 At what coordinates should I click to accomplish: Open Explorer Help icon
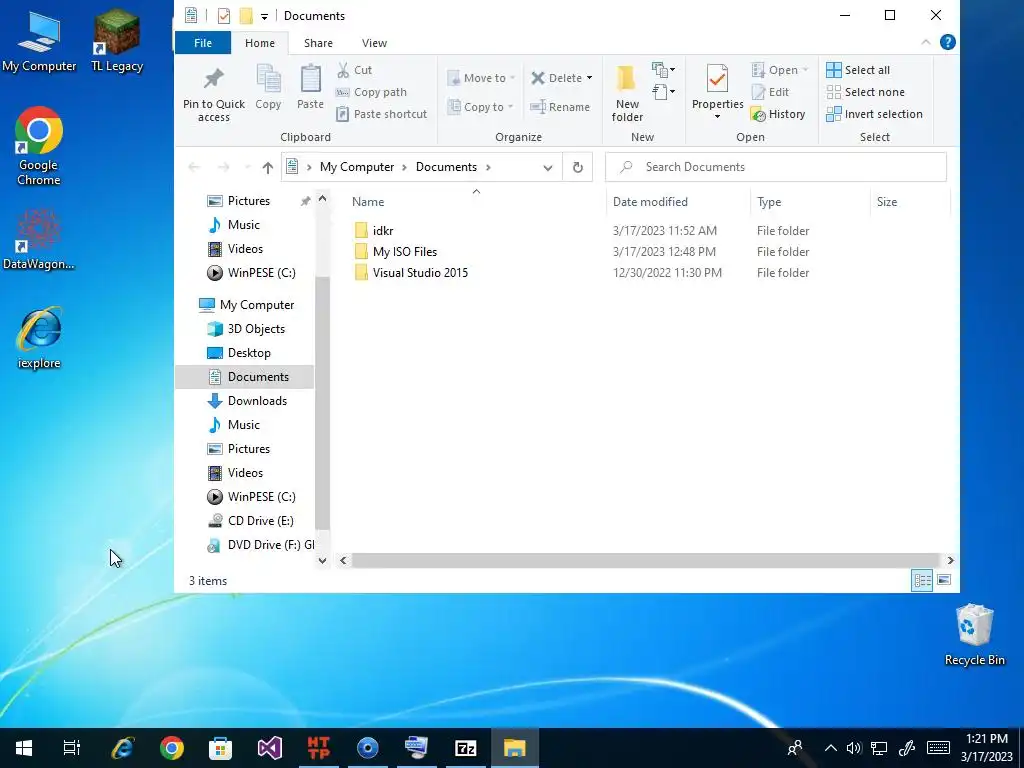pos(947,42)
